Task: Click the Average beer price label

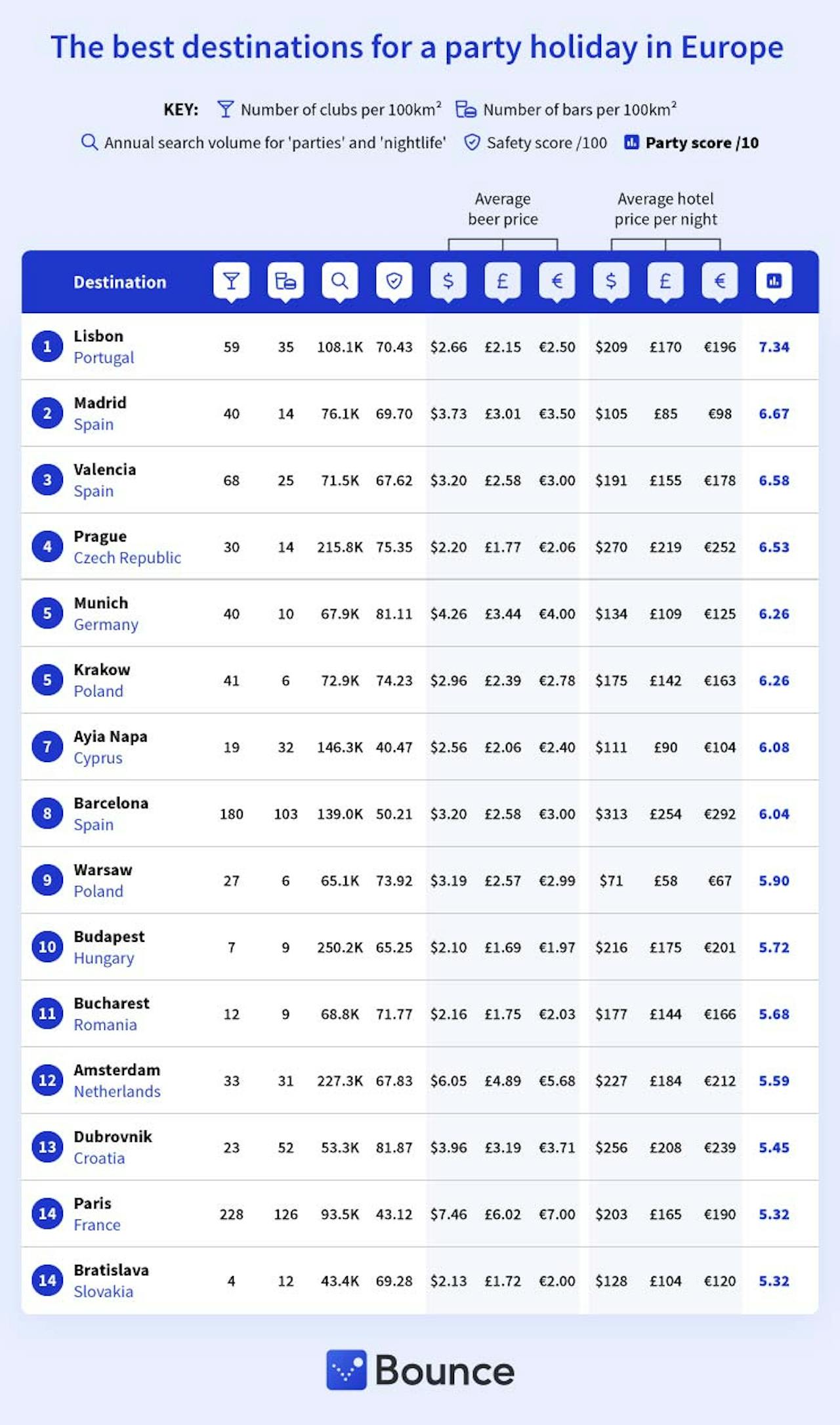Action: click(x=503, y=209)
